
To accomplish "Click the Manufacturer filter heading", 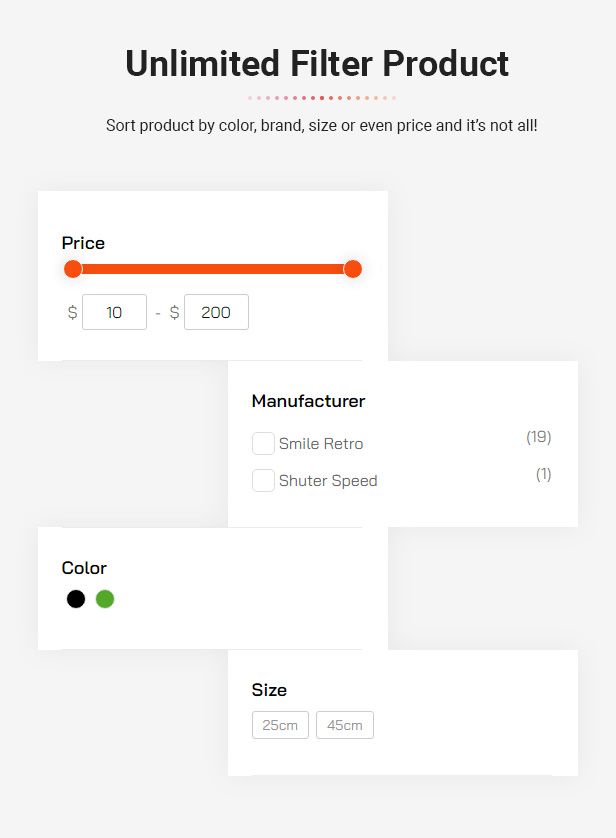I will pyautogui.click(x=308, y=401).
